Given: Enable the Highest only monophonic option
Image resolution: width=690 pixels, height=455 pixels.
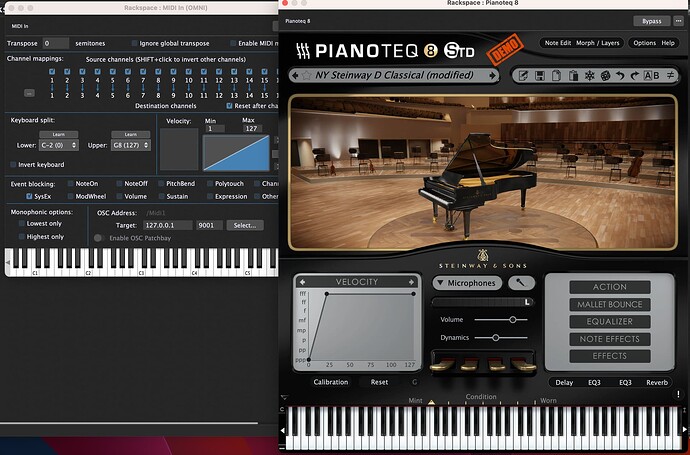Looking at the screenshot, I should click(22, 237).
